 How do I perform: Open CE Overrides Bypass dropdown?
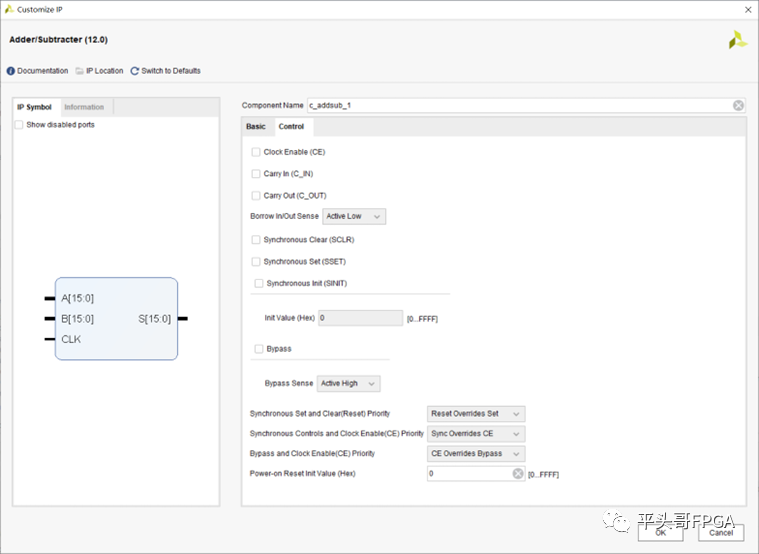(x=476, y=454)
